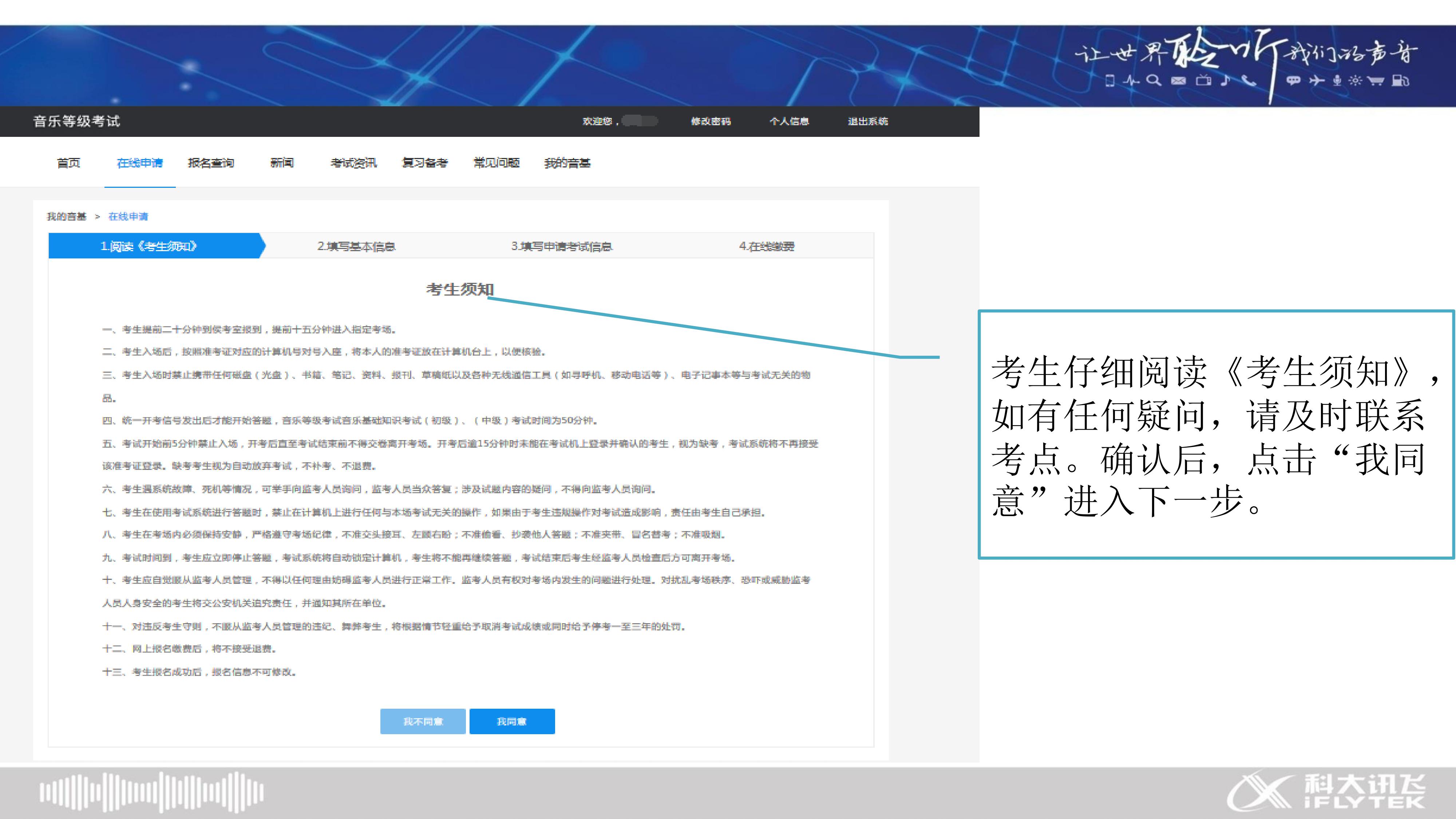The image size is (1456, 819).
Task: Click the airplane icon in banner
Action: coord(1316,81)
